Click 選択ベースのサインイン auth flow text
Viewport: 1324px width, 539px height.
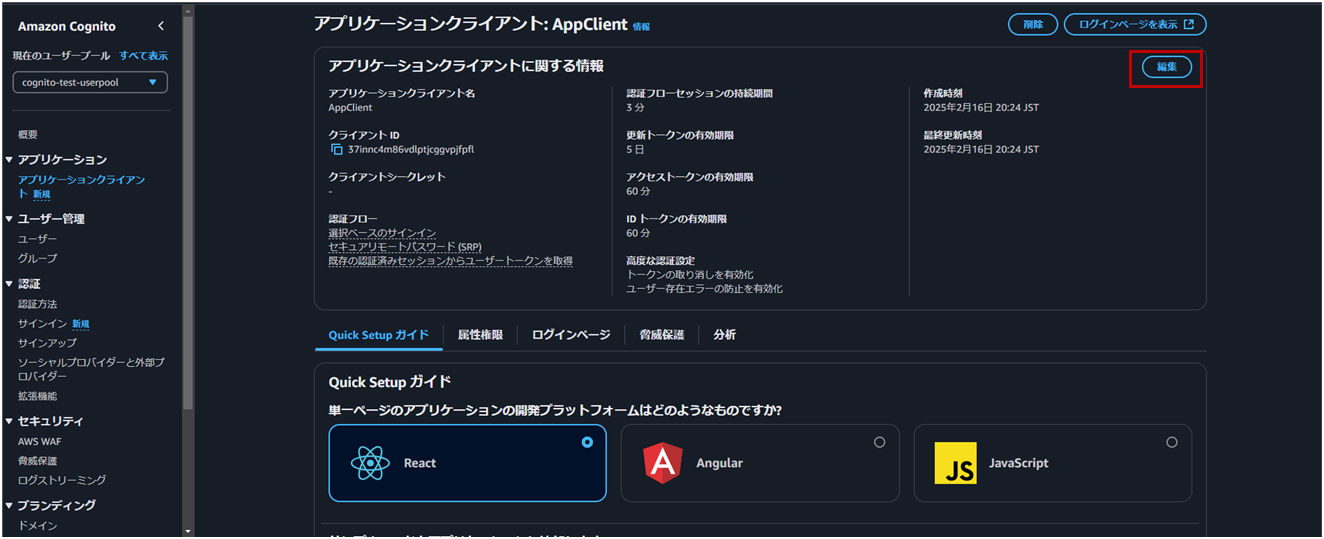[382, 233]
